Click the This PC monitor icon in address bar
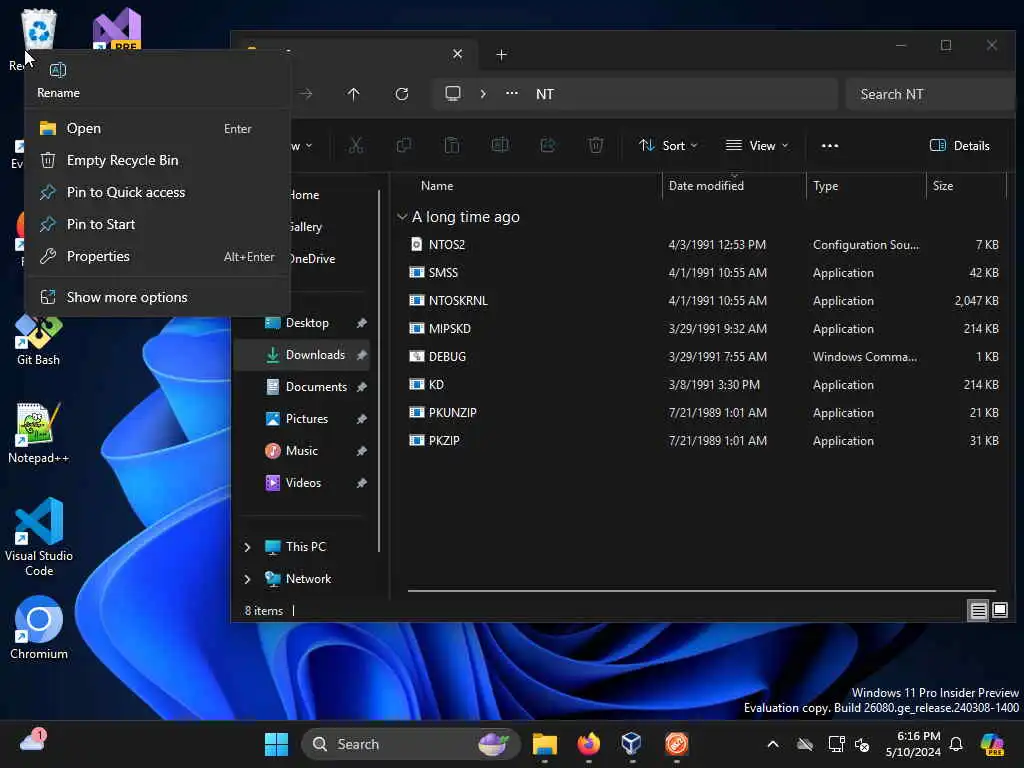1024x768 pixels. [453, 93]
